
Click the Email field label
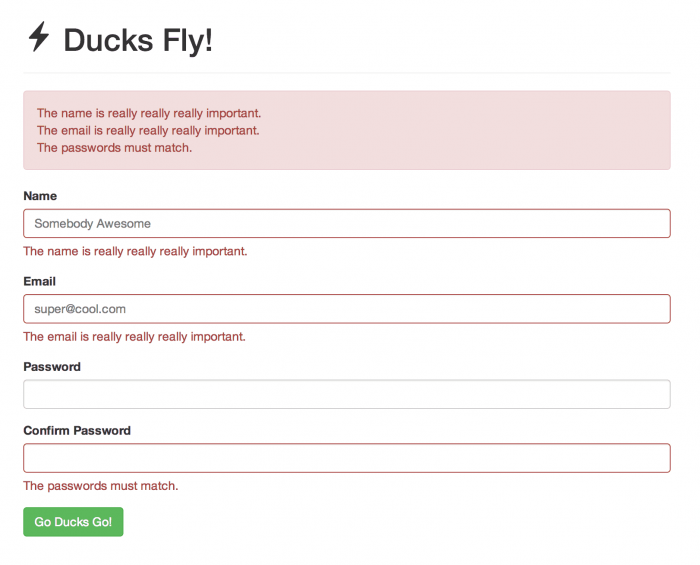(x=39, y=282)
